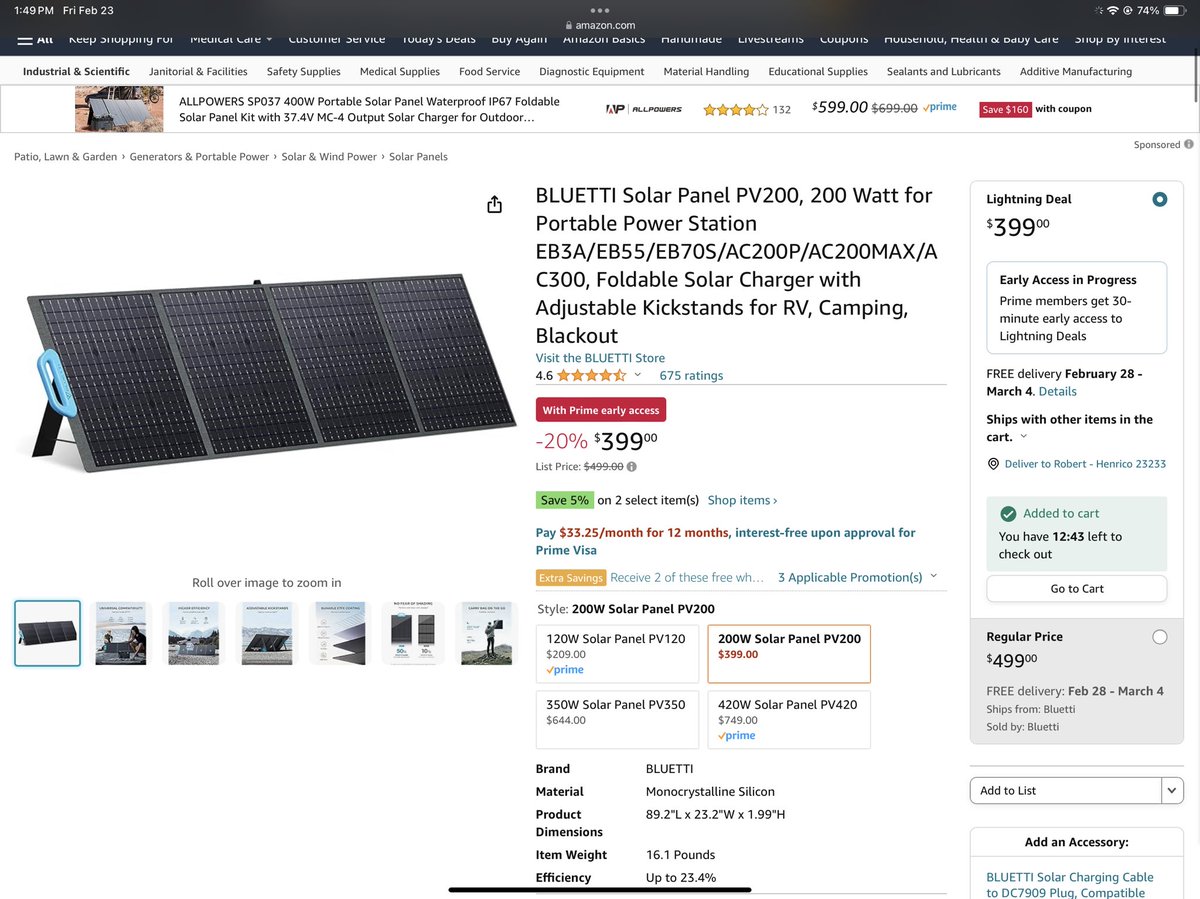
Task: Select the Lightning Deal radio button
Action: tap(1159, 199)
